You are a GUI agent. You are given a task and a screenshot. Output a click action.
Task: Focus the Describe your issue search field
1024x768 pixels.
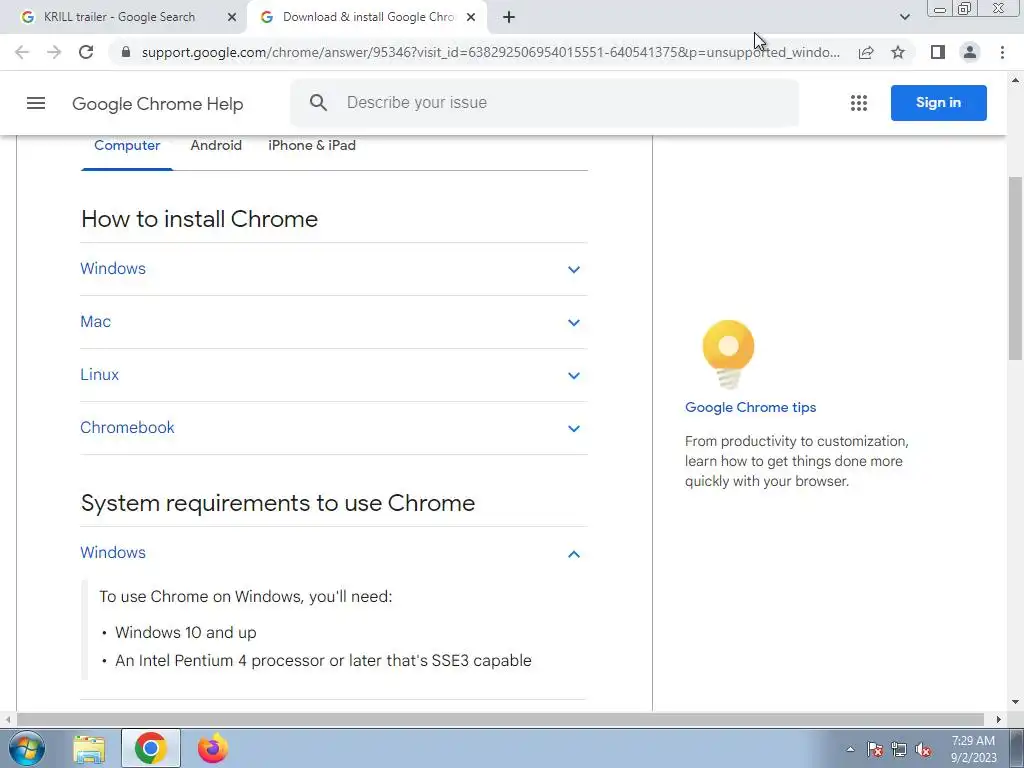point(544,103)
